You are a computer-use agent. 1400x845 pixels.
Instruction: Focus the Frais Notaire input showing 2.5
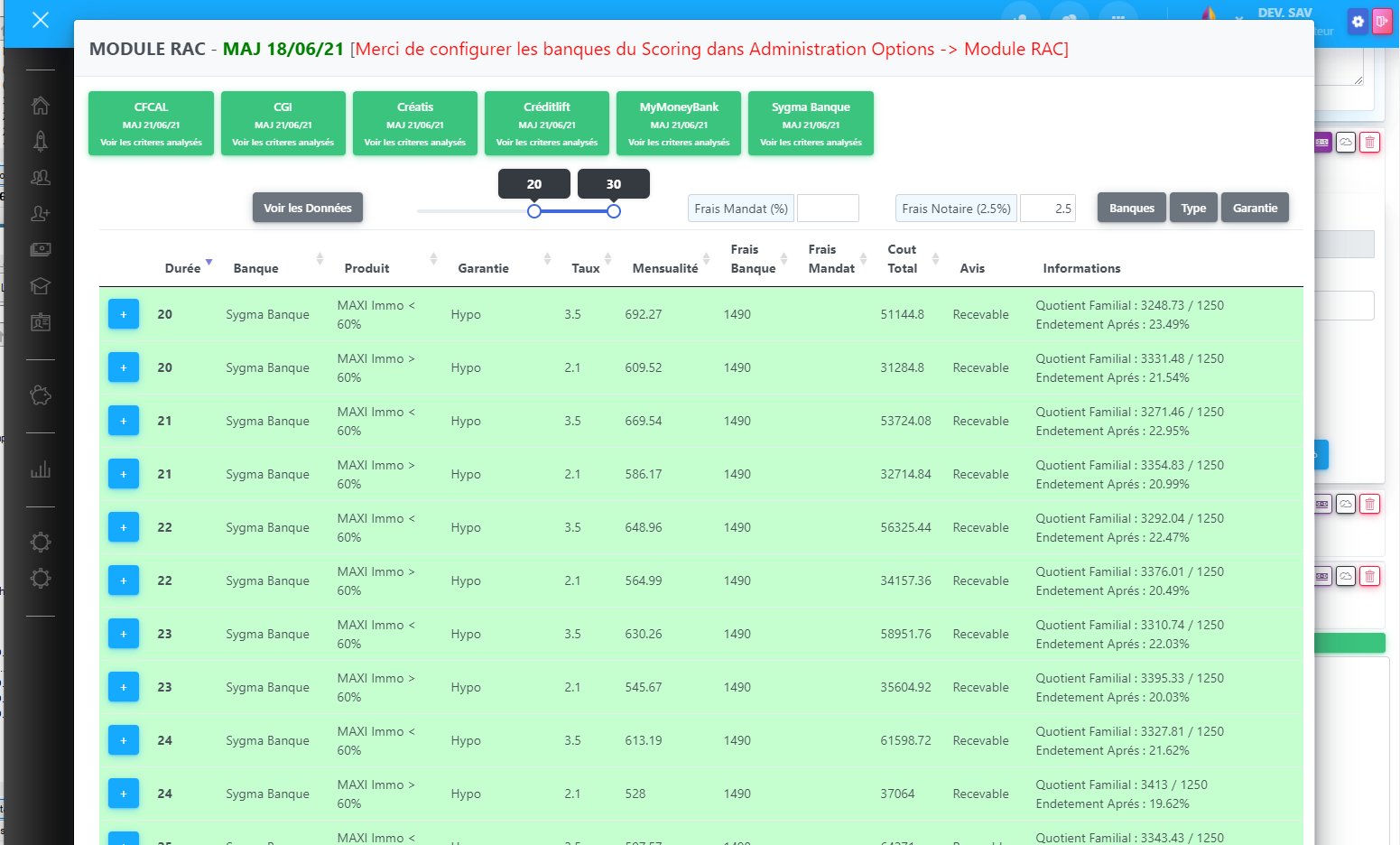click(1048, 209)
